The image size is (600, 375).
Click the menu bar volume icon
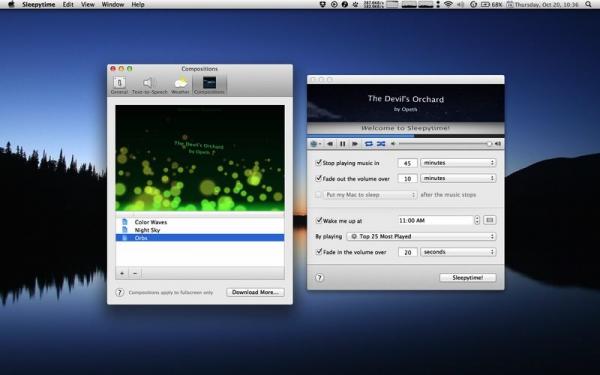click(461, 5)
